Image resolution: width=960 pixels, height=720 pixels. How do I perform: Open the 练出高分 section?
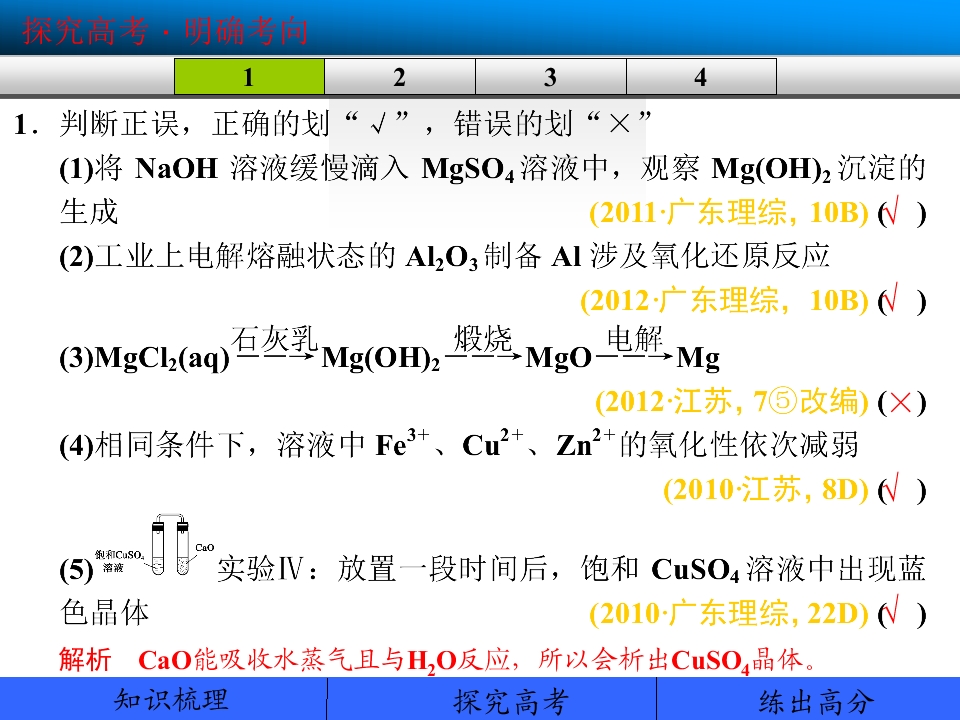coord(816,702)
